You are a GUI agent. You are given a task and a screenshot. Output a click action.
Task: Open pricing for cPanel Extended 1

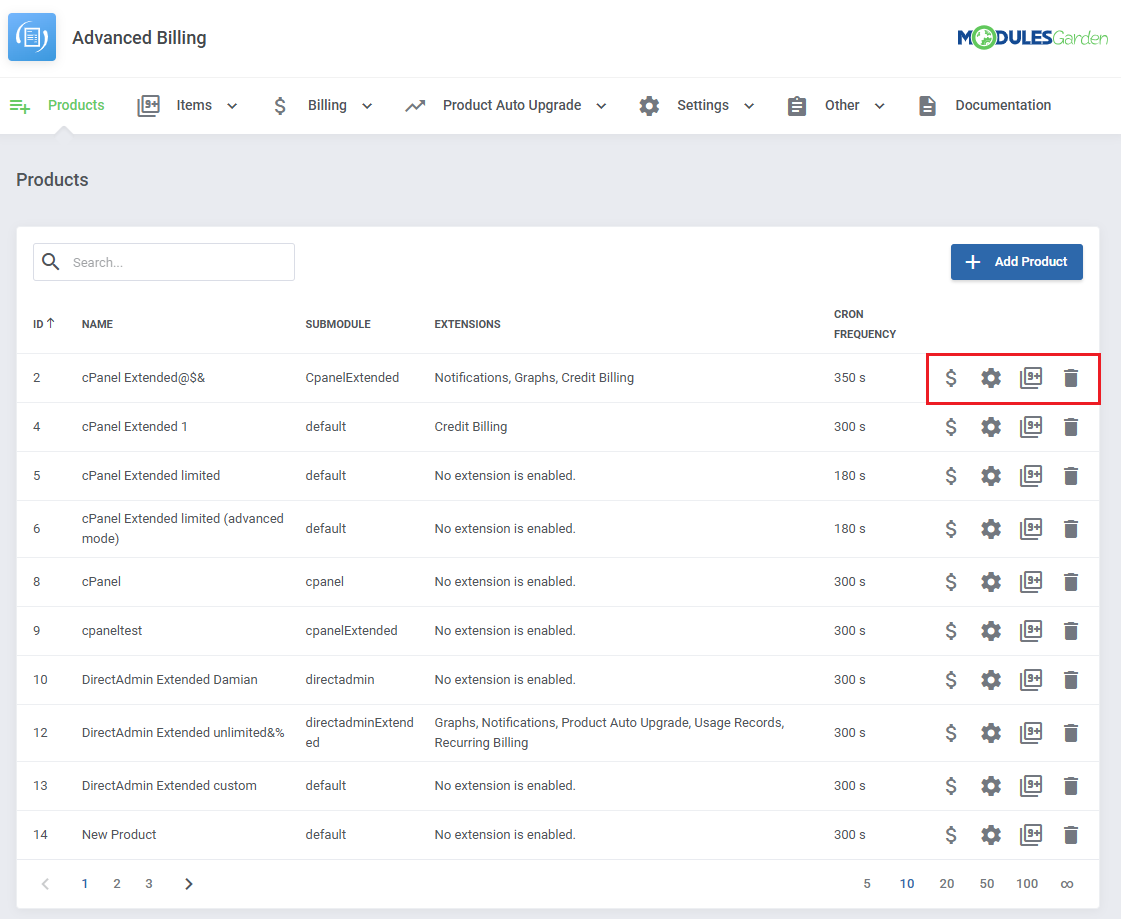(951, 427)
